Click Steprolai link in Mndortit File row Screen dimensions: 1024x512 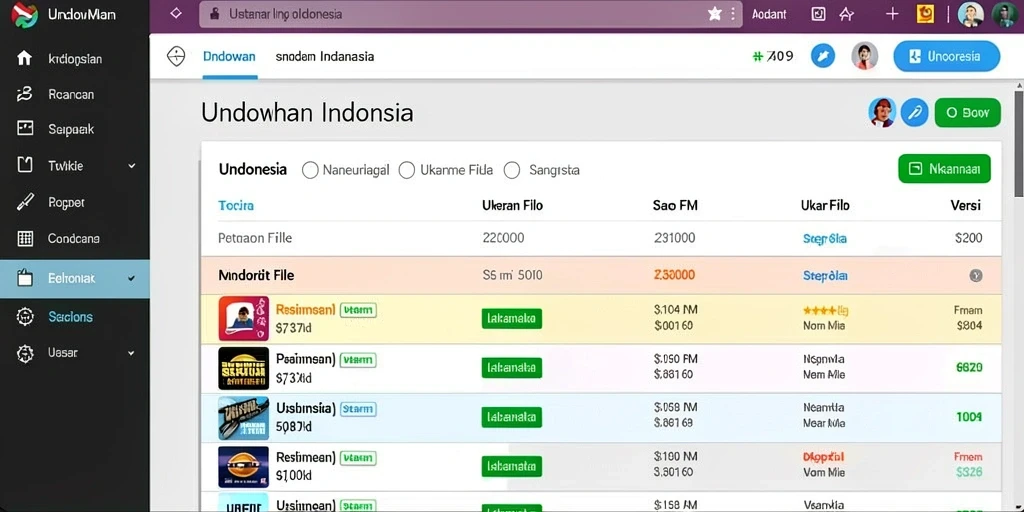(825, 276)
